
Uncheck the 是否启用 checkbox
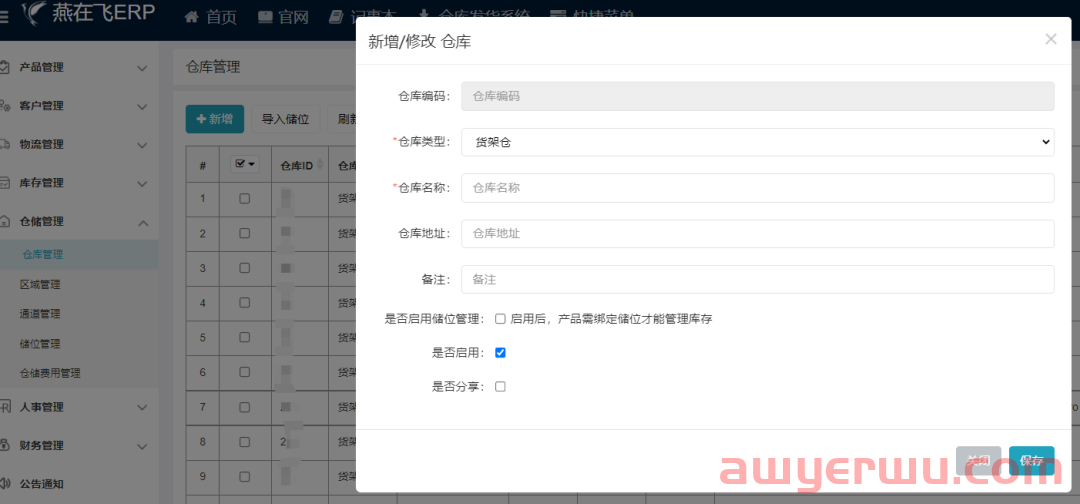tap(500, 353)
